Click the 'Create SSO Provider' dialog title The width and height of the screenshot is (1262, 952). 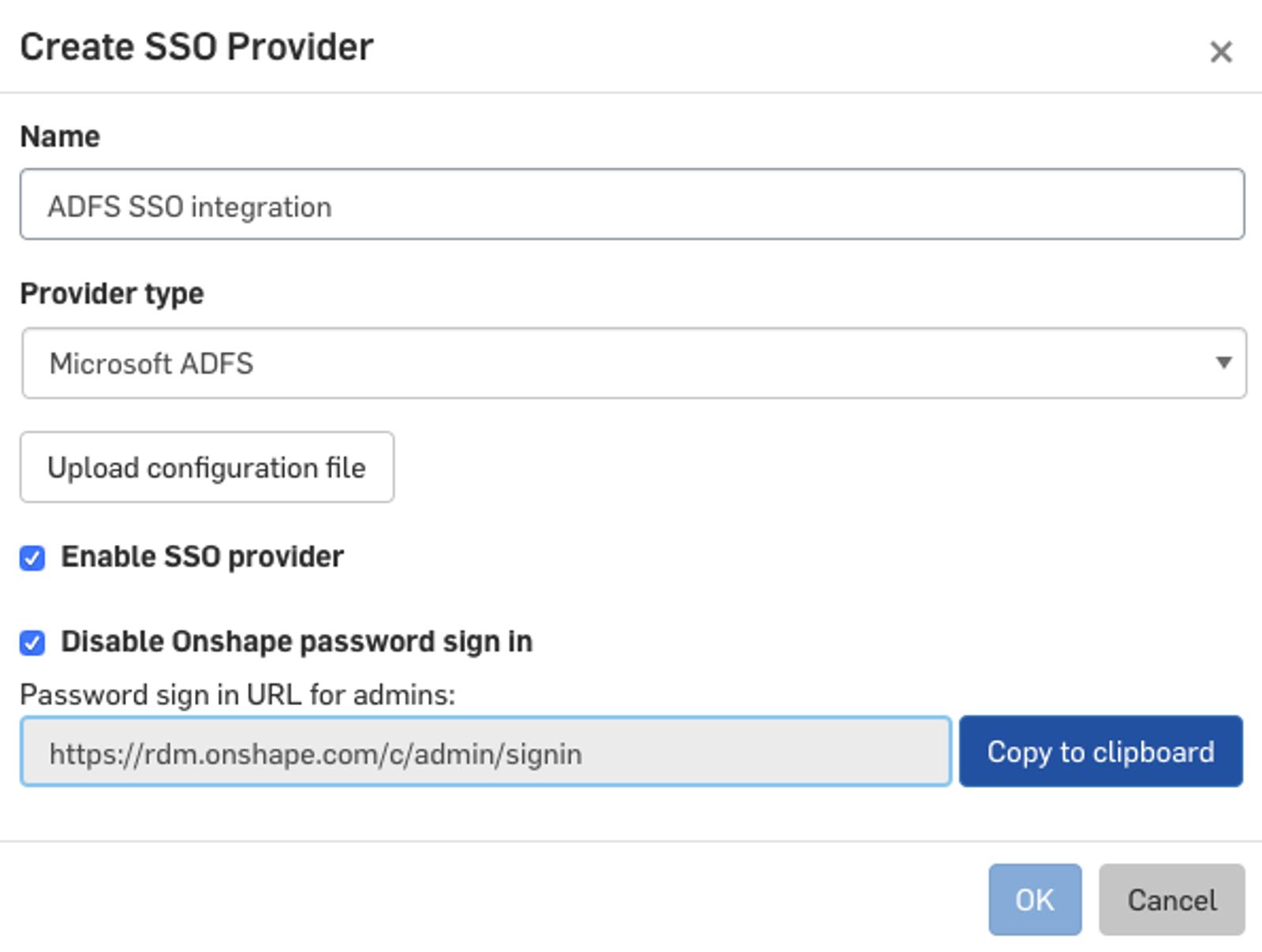pyautogui.click(x=196, y=47)
